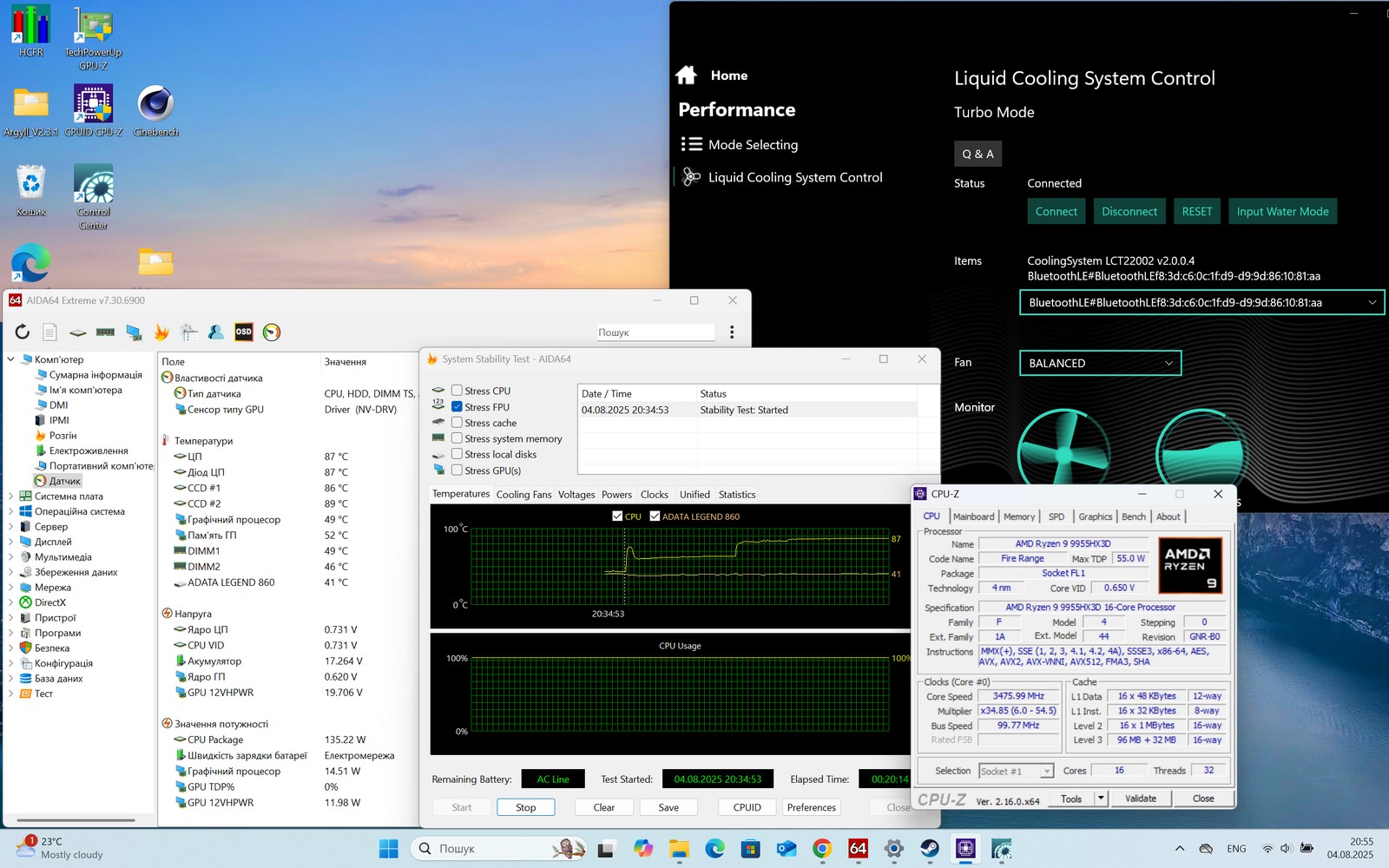Viewport: 1389px width, 868px height.
Task: Switch to the Statistics tab in stability test
Action: pyautogui.click(x=737, y=494)
